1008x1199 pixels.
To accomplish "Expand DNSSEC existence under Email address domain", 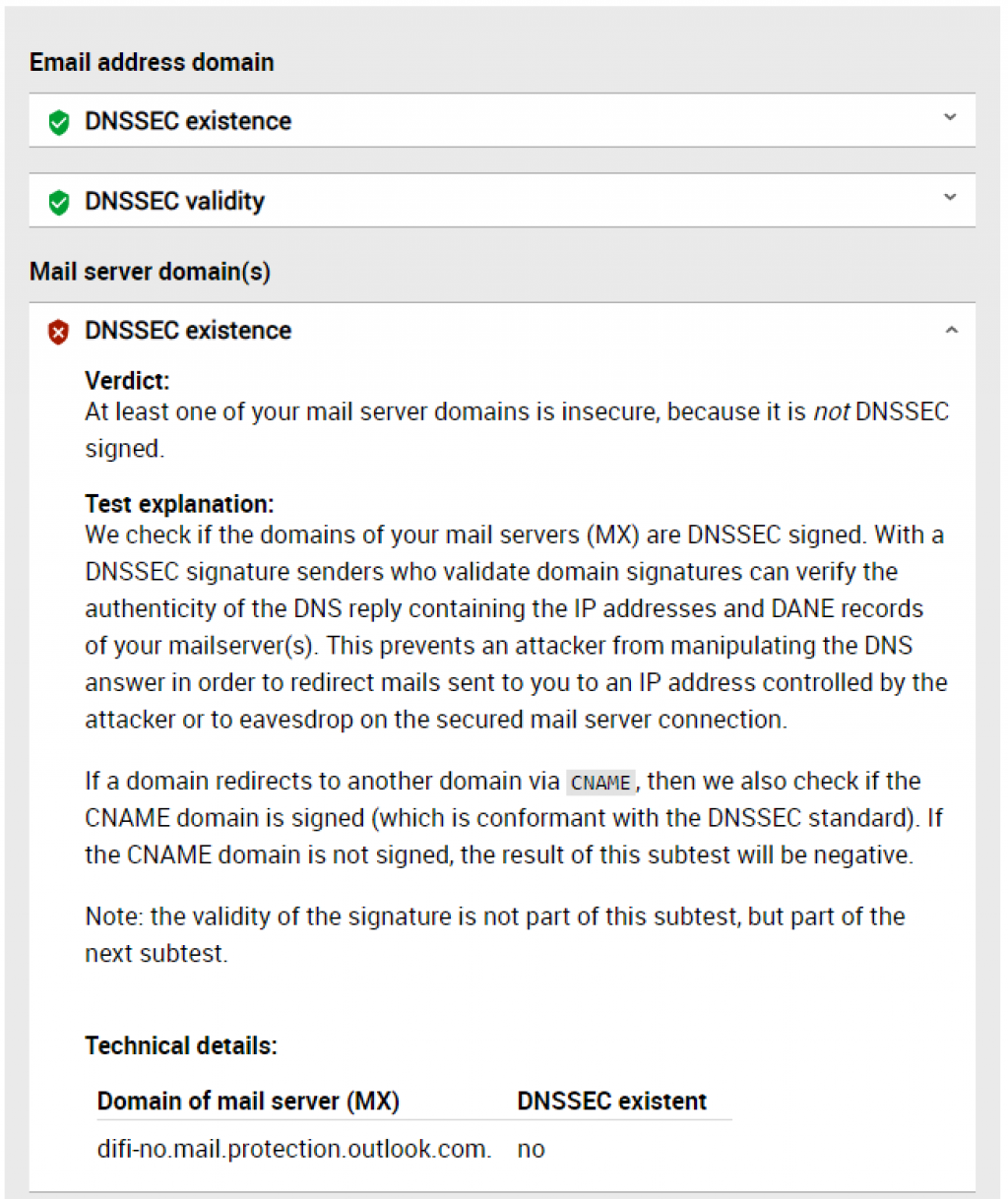I will 950,118.
